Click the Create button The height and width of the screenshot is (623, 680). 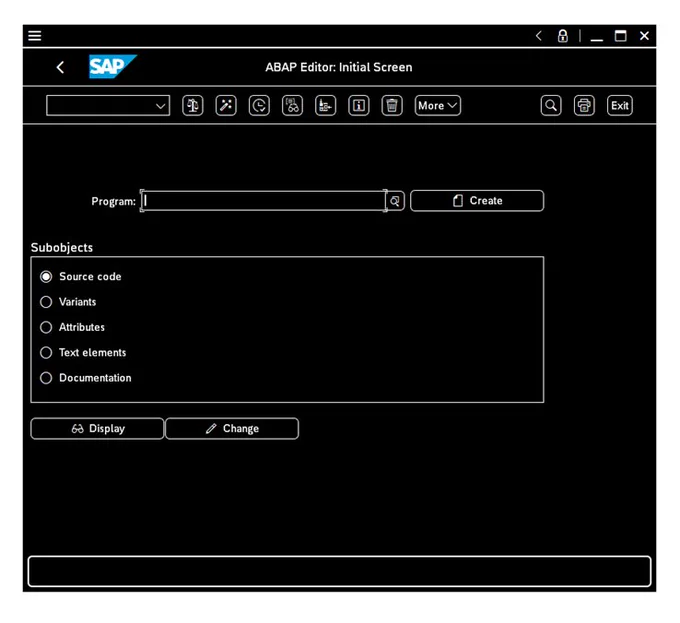click(477, 201)
